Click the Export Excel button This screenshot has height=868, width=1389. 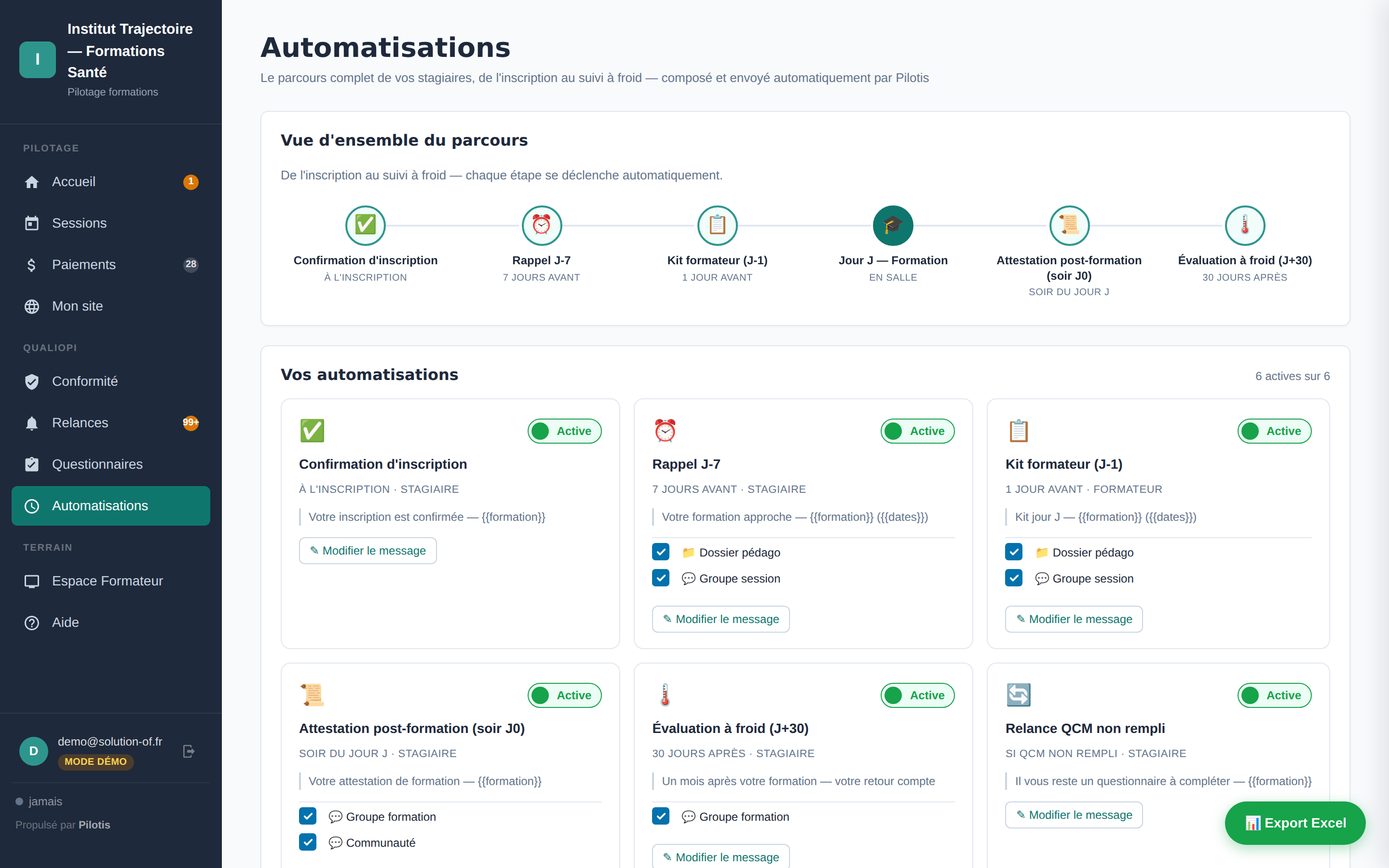(x=1295, y=823)
